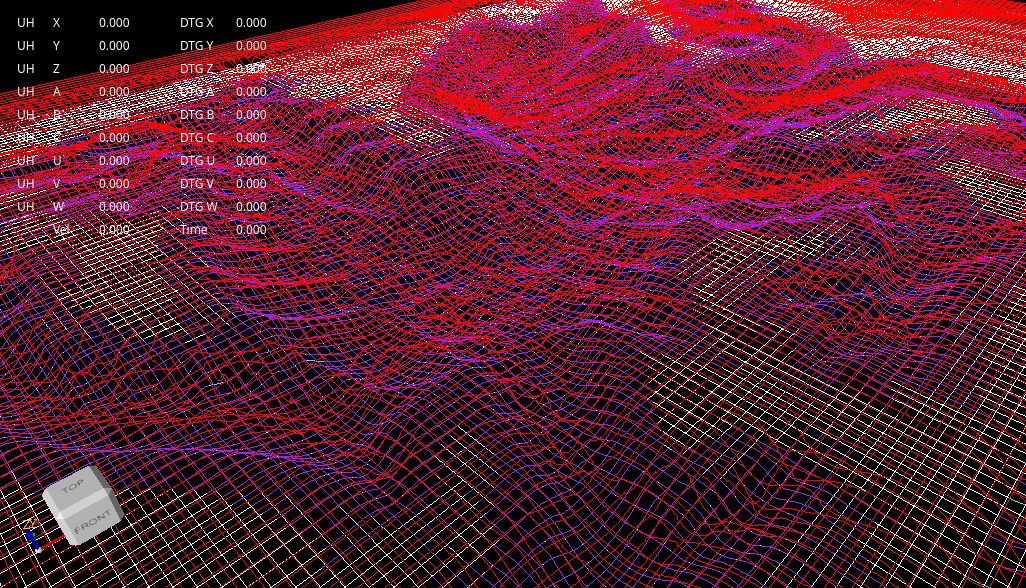Click the W axis letter in the UH column
This screenshot has height=588, width=1026.
[58, 207]
